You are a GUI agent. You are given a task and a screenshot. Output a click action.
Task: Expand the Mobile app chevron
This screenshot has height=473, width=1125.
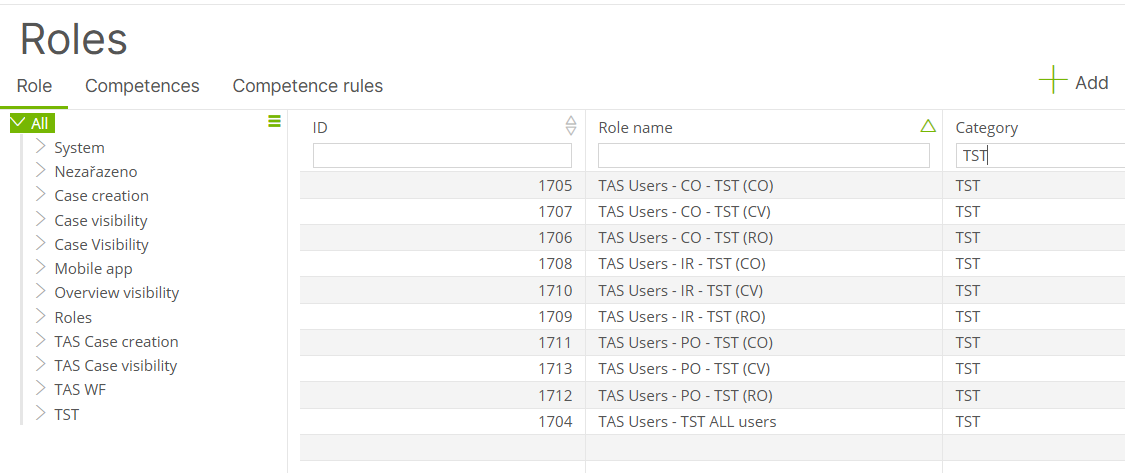pos(41,268)
